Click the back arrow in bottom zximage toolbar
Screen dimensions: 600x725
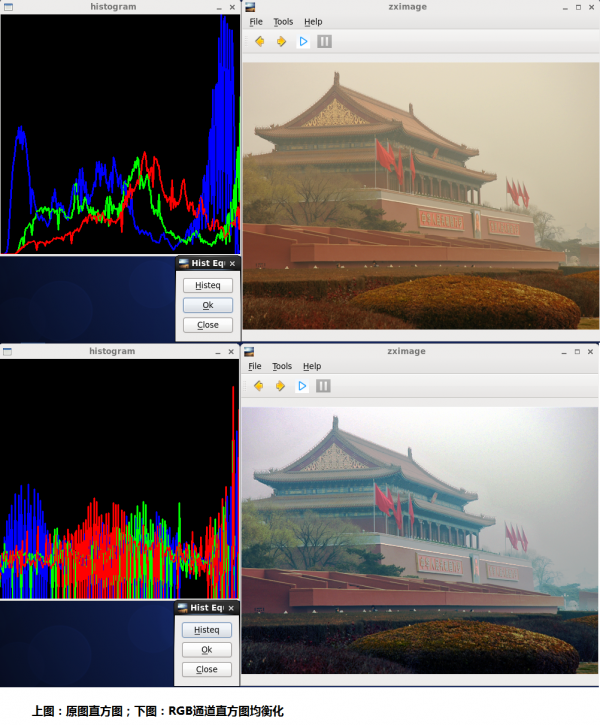click(x=259, y=386)
